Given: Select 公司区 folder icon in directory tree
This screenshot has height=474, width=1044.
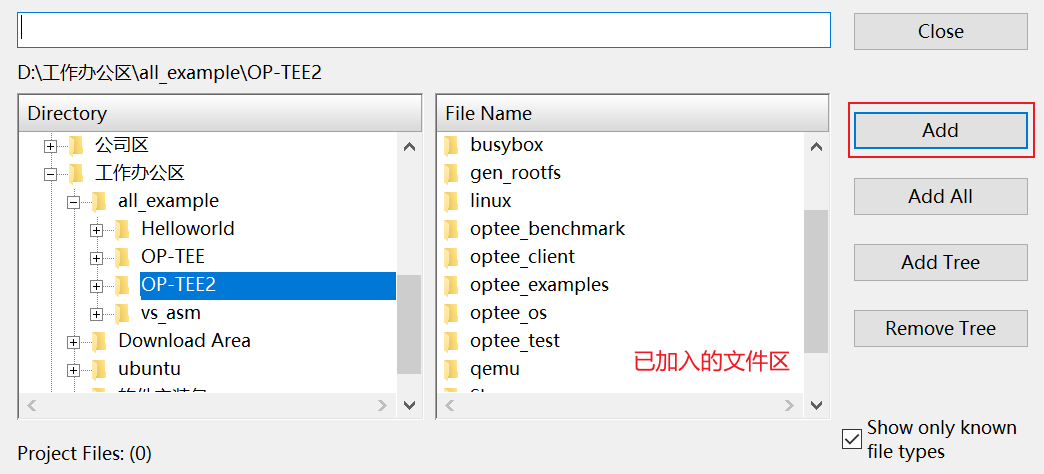Looking at the screenshot, I should 77,144.
